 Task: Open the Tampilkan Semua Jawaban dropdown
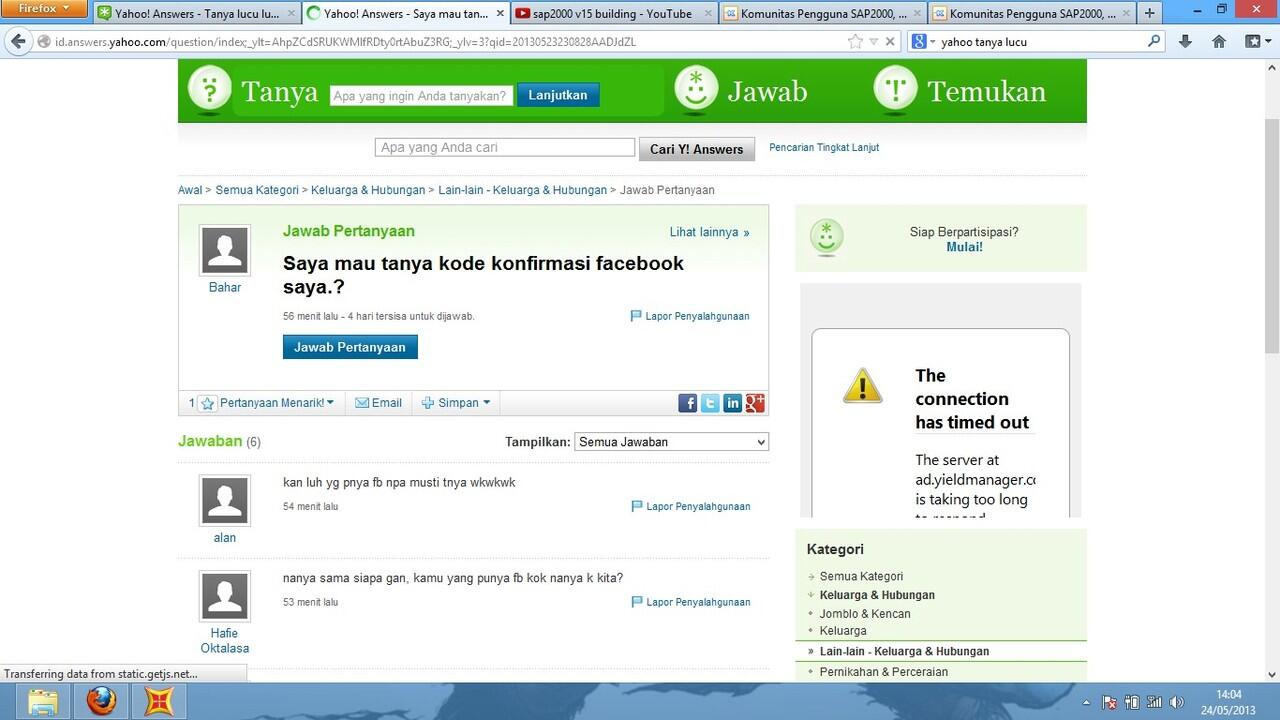[671, 442]
